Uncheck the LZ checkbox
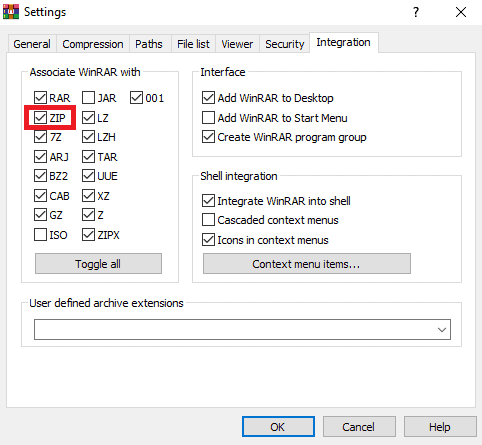The width and height of the screenshot is (482, 445). pos(88,117)
